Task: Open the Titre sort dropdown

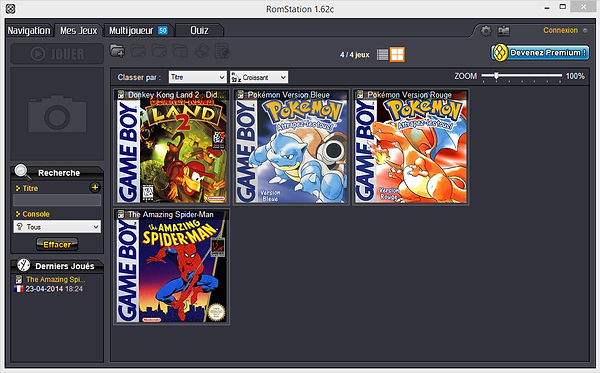Action: click(x=197, y=77)
